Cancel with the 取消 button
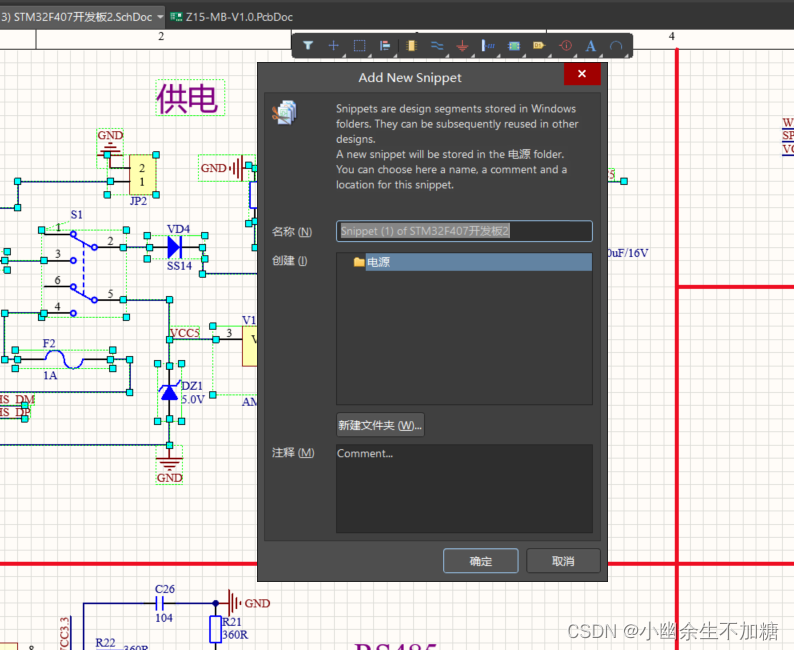This screenshot has width=794, height=650. (x=563, y=561)
